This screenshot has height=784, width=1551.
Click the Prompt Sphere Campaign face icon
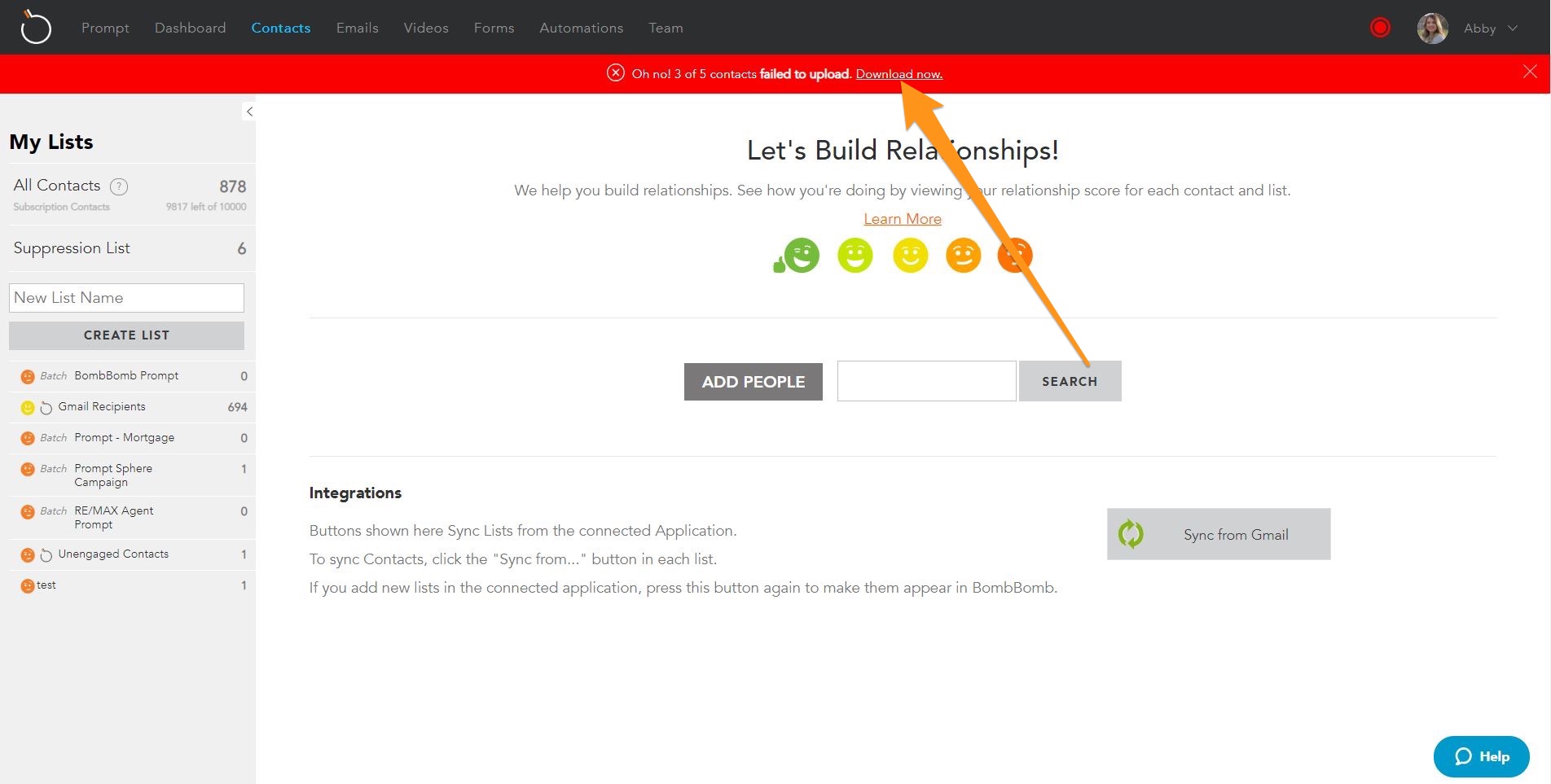click(x=28, y=469)
